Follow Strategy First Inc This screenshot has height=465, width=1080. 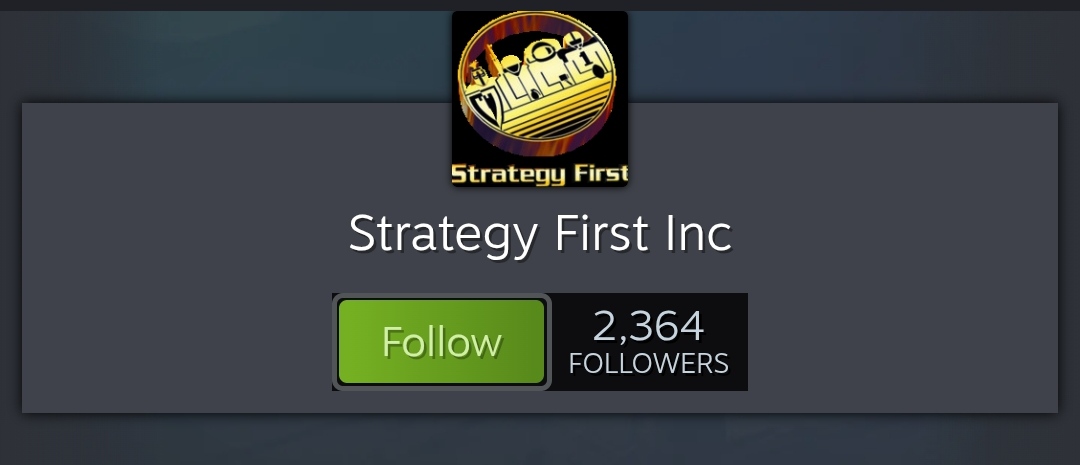(x=442, y=342)
